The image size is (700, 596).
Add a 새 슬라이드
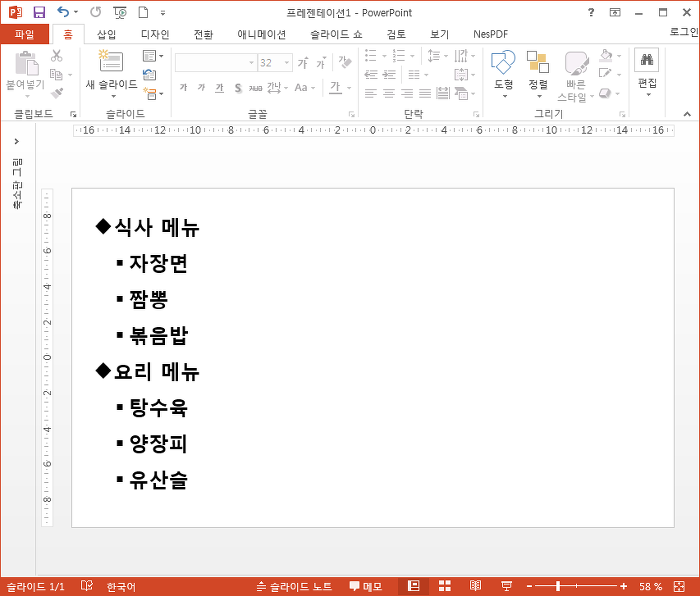tap(112, 74)
